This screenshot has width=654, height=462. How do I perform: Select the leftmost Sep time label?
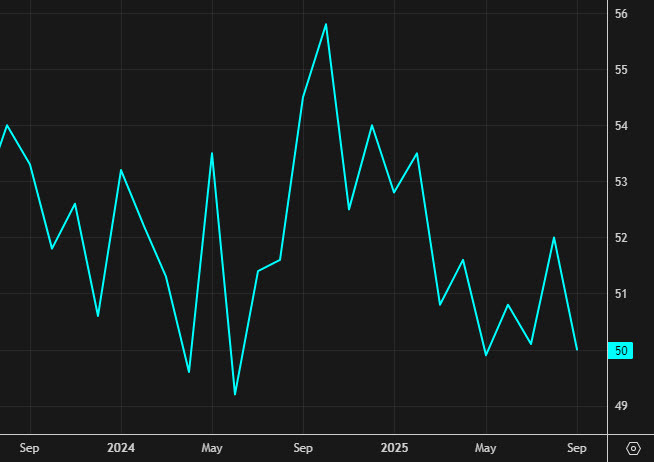(x=29, y=448)
